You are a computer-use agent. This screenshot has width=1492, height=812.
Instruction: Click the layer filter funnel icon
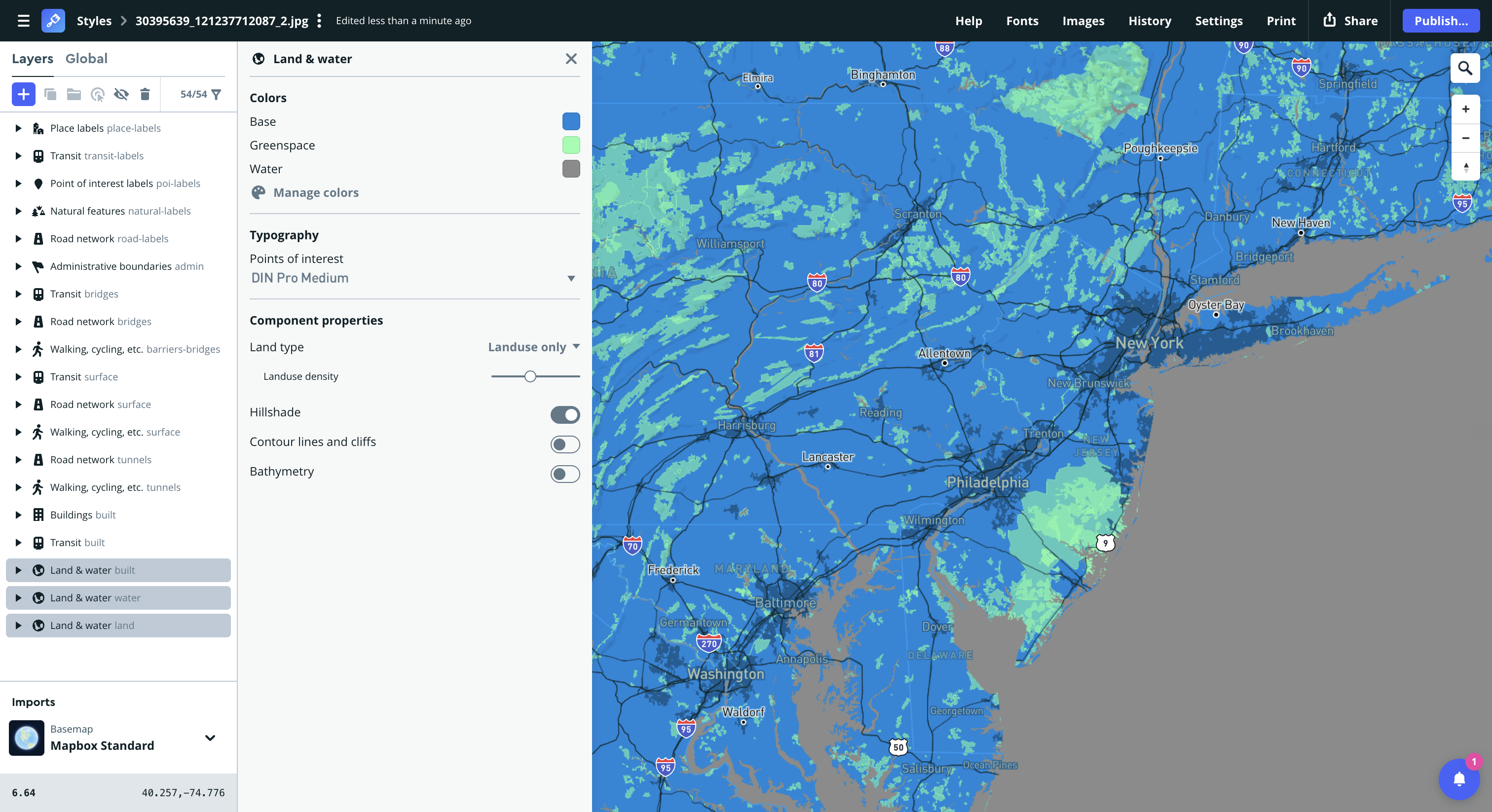coord(217,94)
